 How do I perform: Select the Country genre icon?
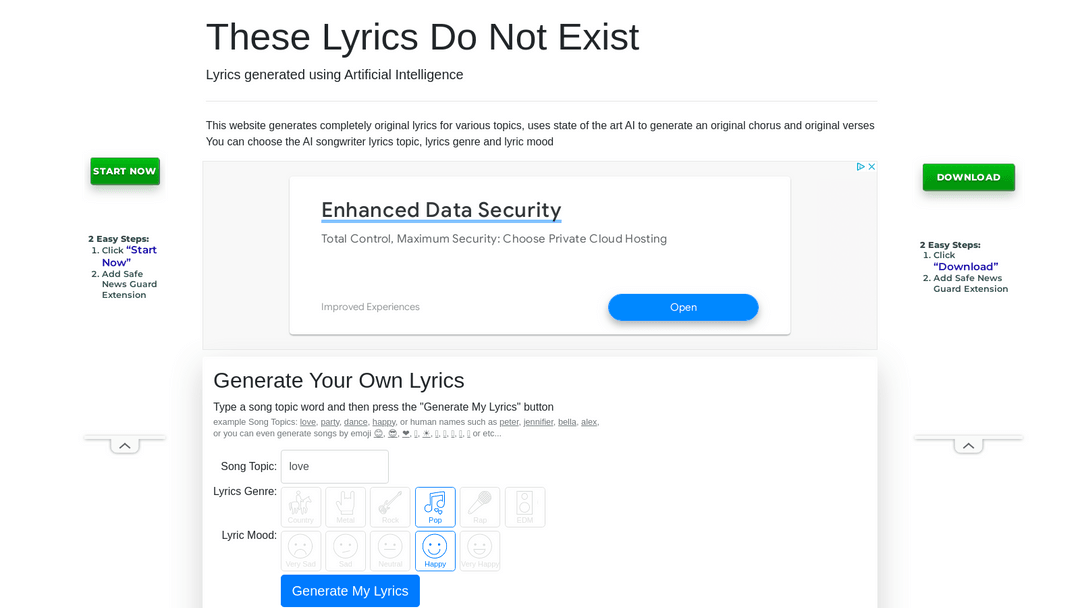[301, 507]
